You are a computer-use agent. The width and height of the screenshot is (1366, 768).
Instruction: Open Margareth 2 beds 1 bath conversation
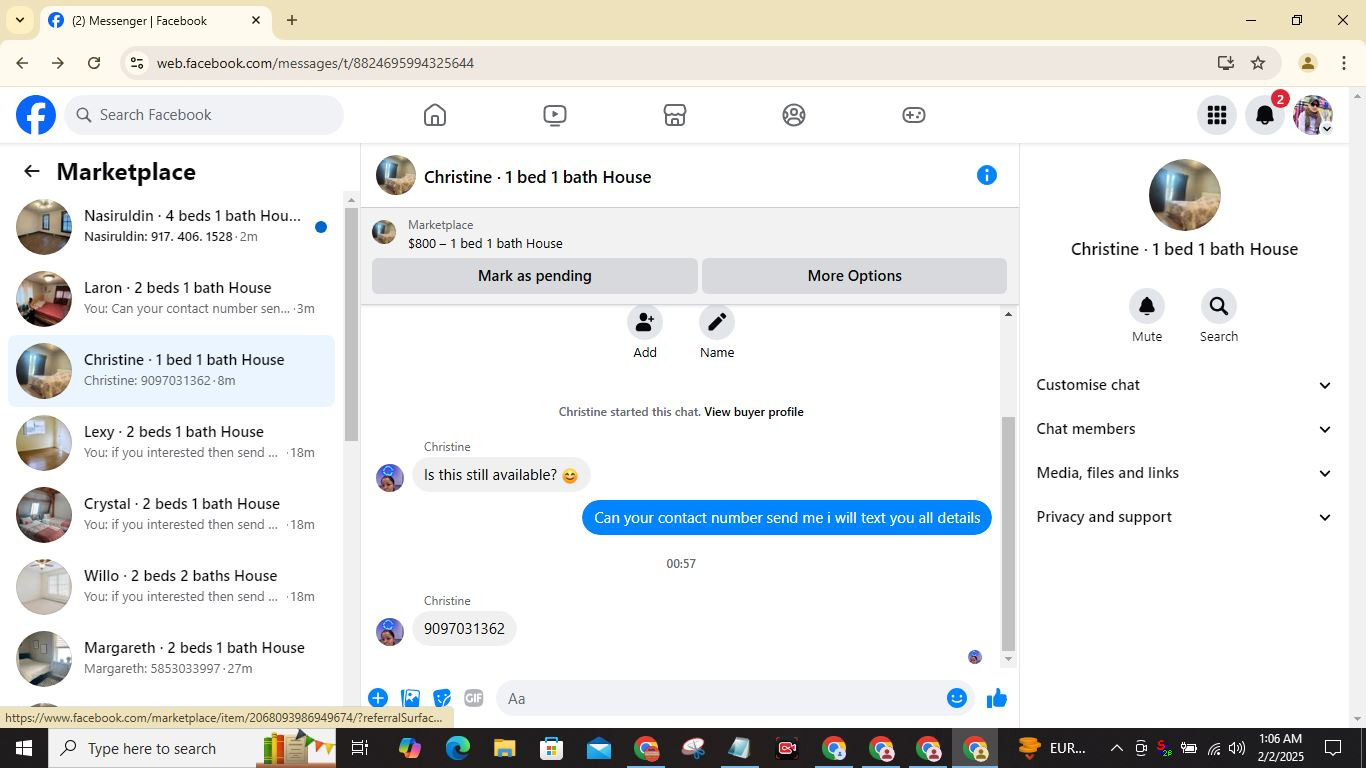coord(172,659)
